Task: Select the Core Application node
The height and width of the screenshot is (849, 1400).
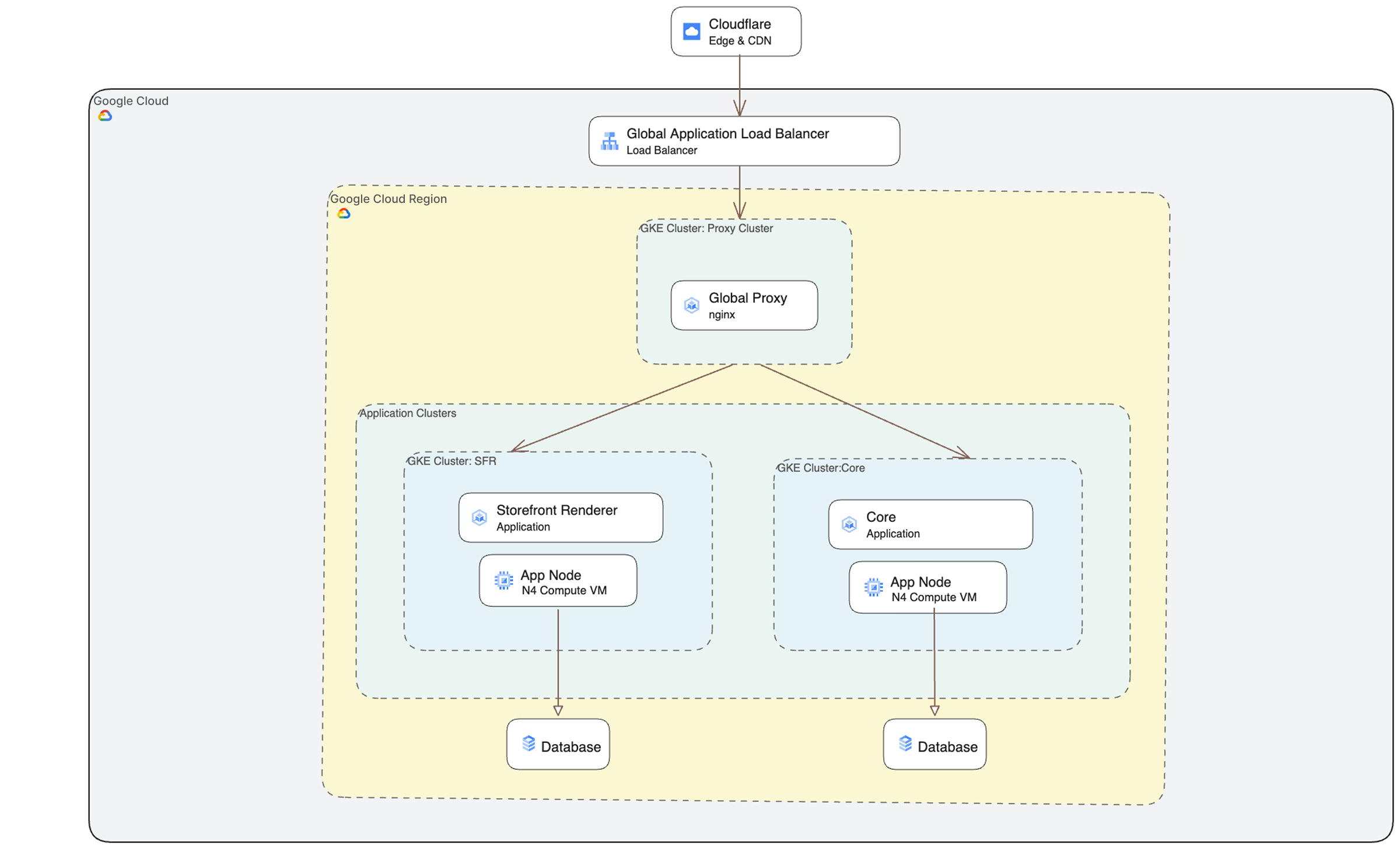Action: [930, 524]
